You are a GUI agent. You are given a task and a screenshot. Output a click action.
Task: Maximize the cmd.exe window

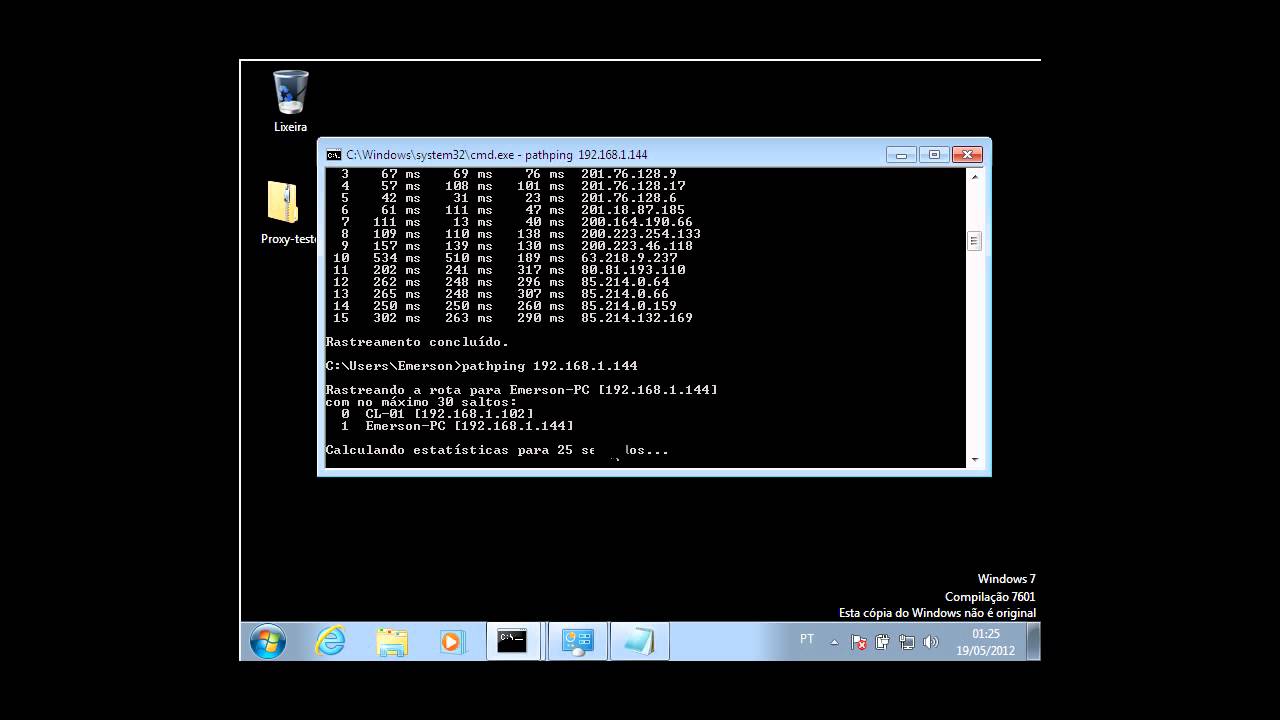934,155
